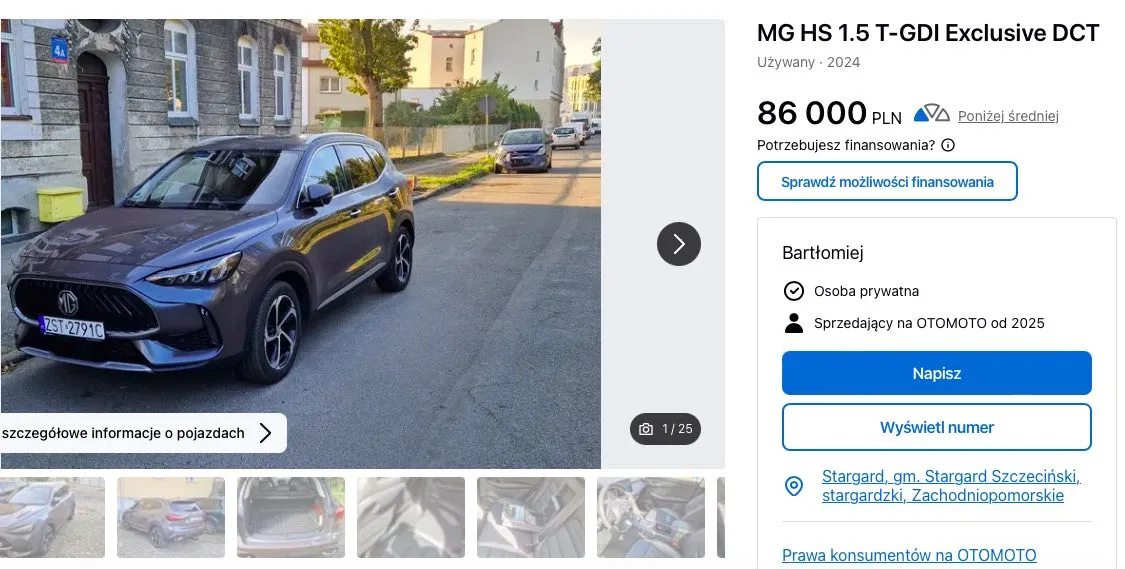Click 'Wyświetl numer' to reveal phone
The image size is (1125, 569).
point(936,427)
